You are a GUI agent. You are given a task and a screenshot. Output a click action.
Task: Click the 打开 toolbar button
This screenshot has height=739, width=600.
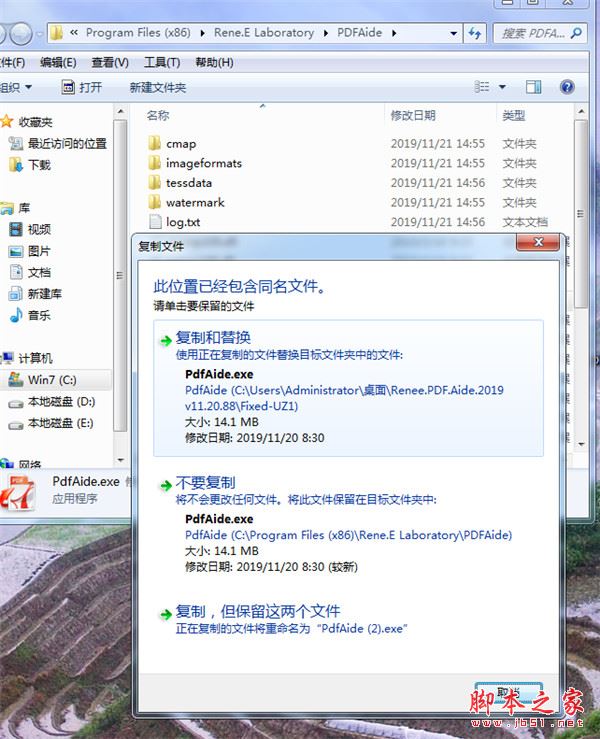click(x=82, y=87)
